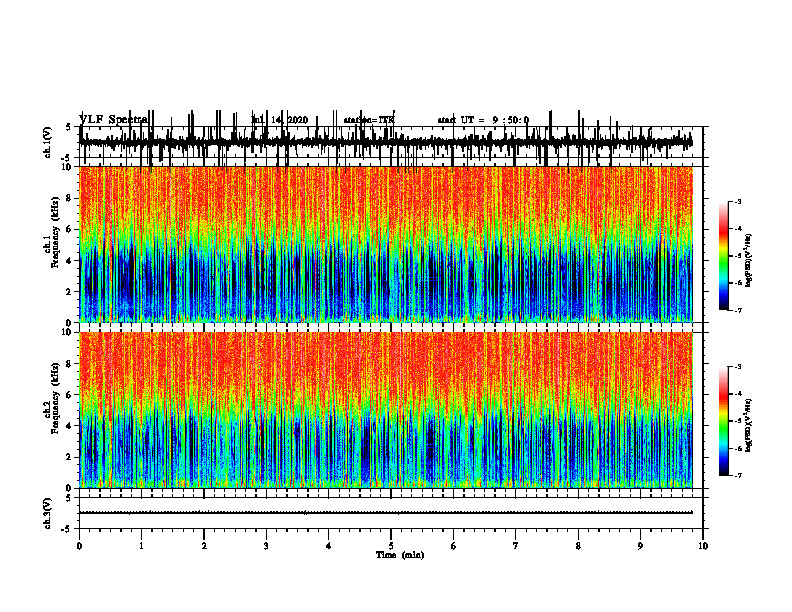Click the ch.2 spectrogram color scale bar
Viewport: 792px width, 612px height.
pyautogui.click(x=723, y=421)
